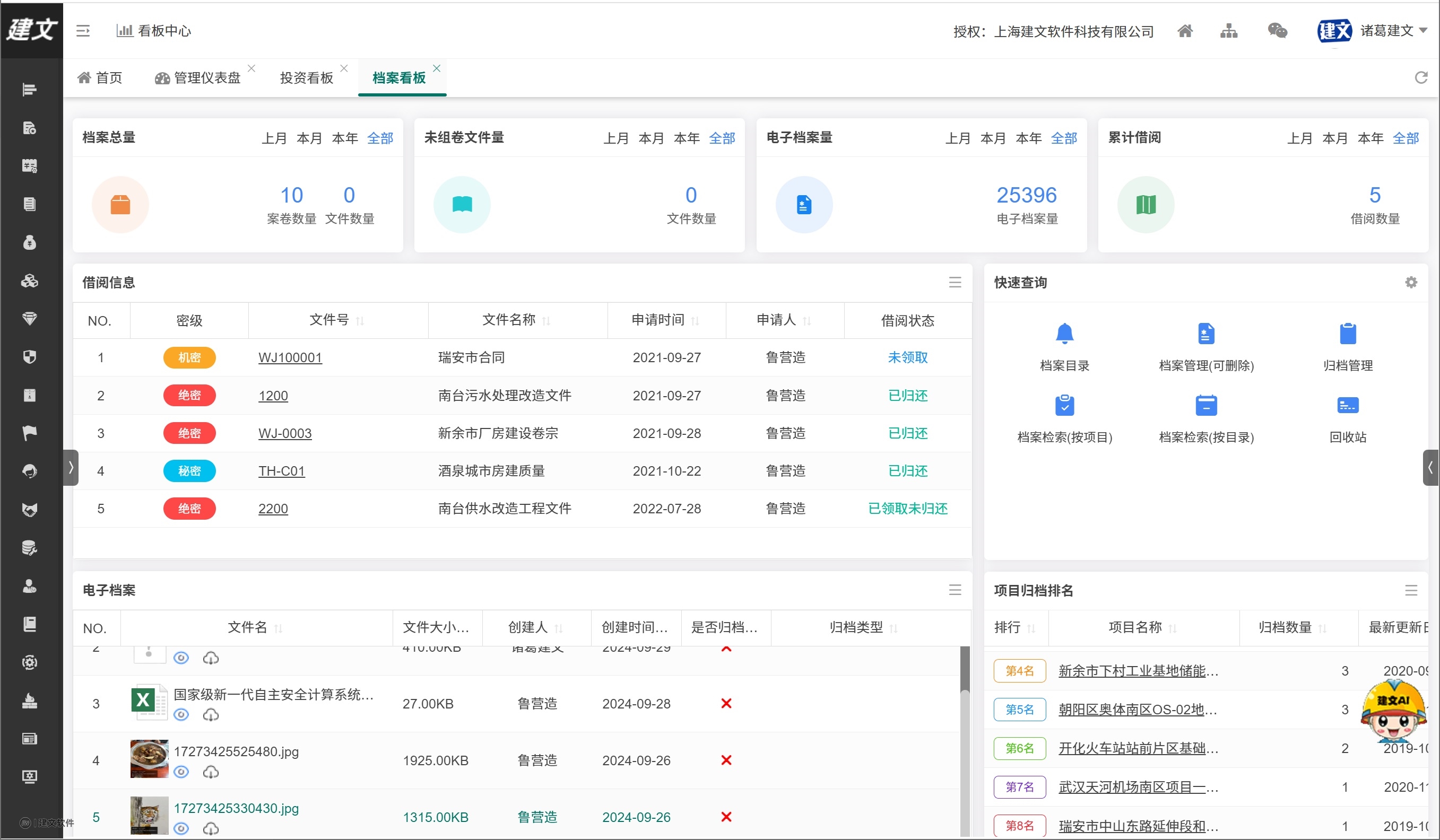1440x840 pixels.
Task: Click the WeChat icon in the top bar
Action: [x=1277, y=31]
